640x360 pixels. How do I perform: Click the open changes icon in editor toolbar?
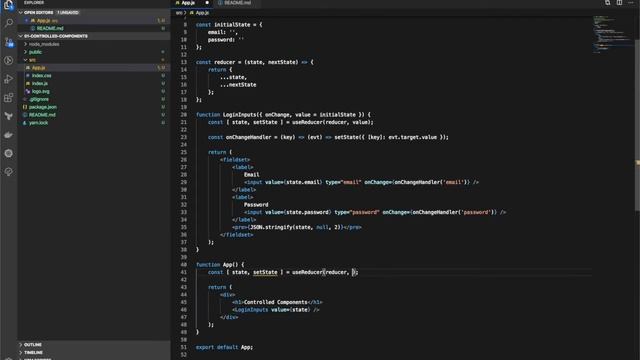click(607, 3)
